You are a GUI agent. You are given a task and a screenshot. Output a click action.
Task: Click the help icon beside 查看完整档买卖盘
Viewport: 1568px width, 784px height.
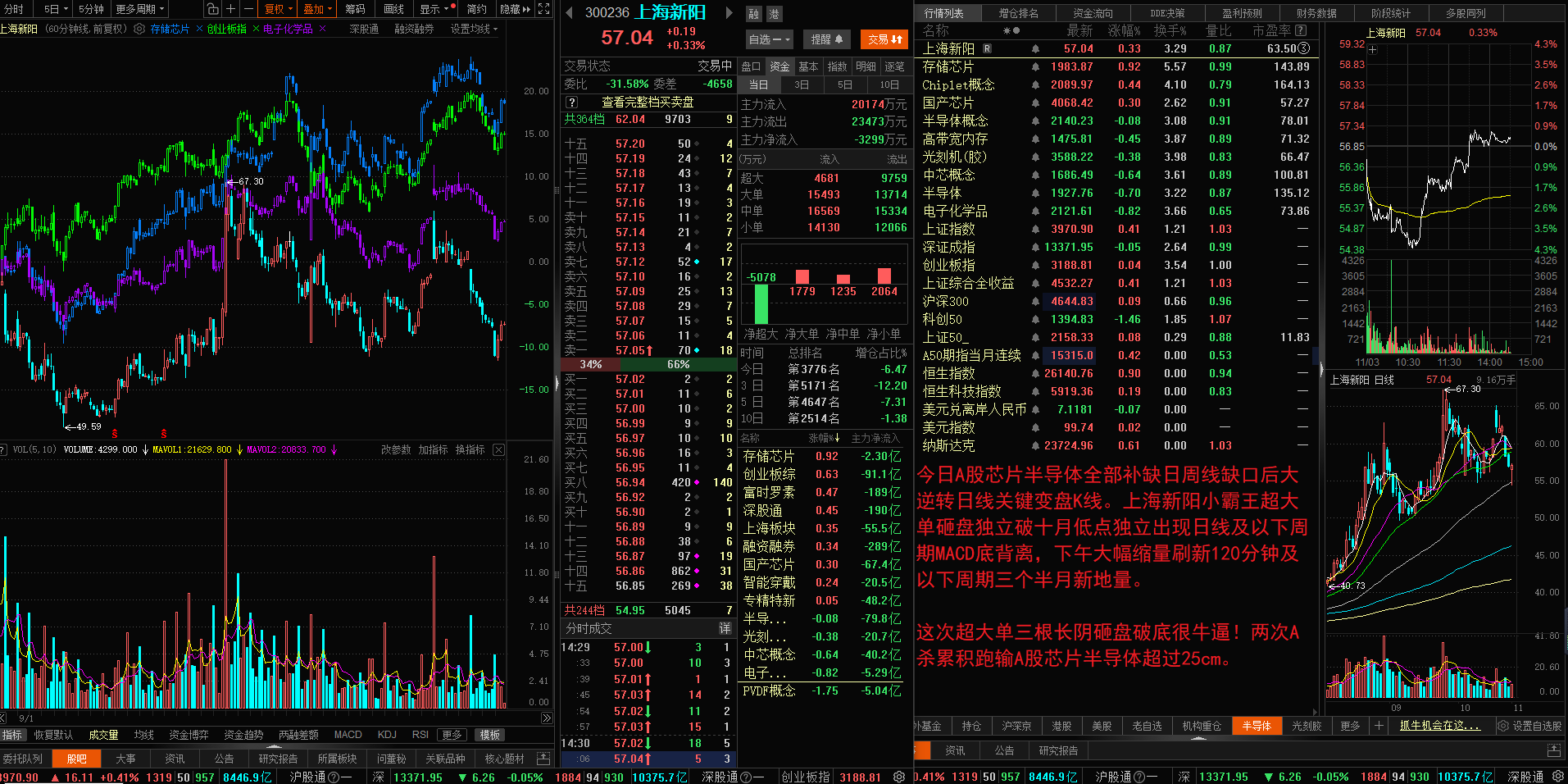(572, 103)
